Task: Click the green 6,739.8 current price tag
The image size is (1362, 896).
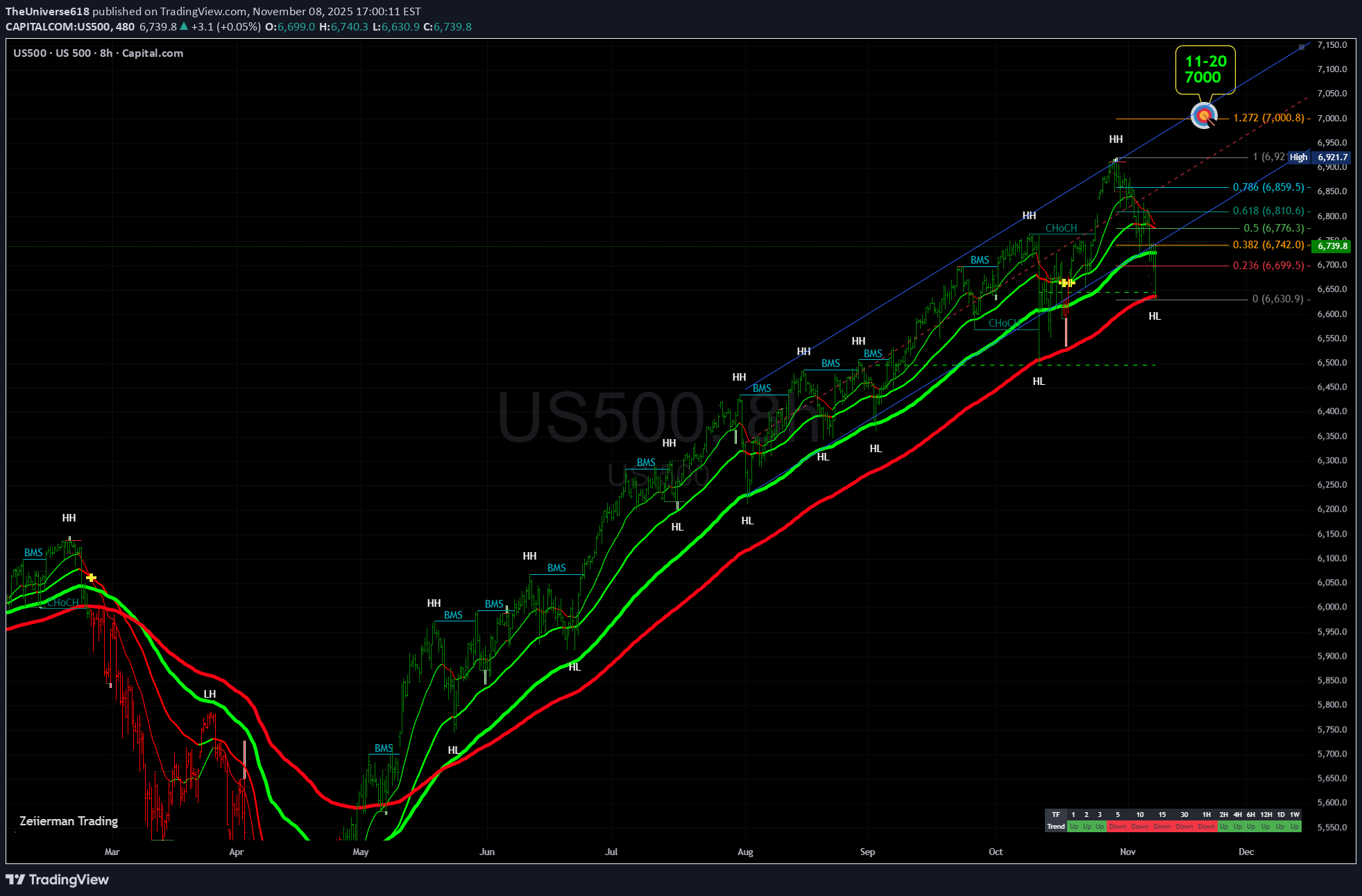Action: tap(1332, 245)
